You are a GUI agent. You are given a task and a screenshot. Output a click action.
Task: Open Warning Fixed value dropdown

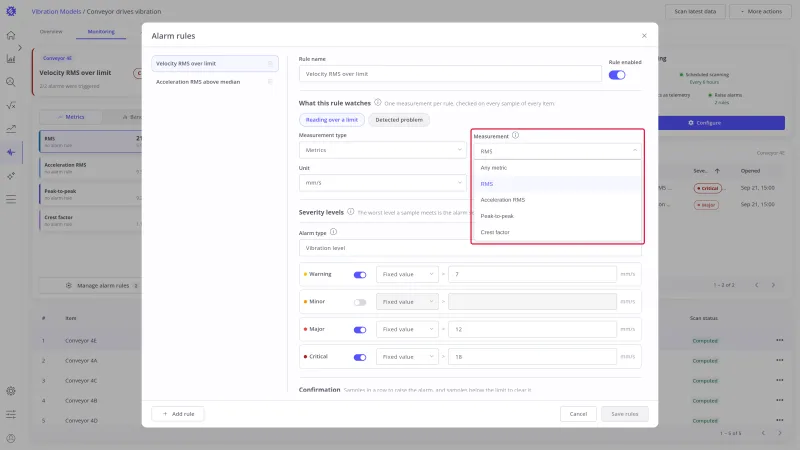[x=407, y=274]
